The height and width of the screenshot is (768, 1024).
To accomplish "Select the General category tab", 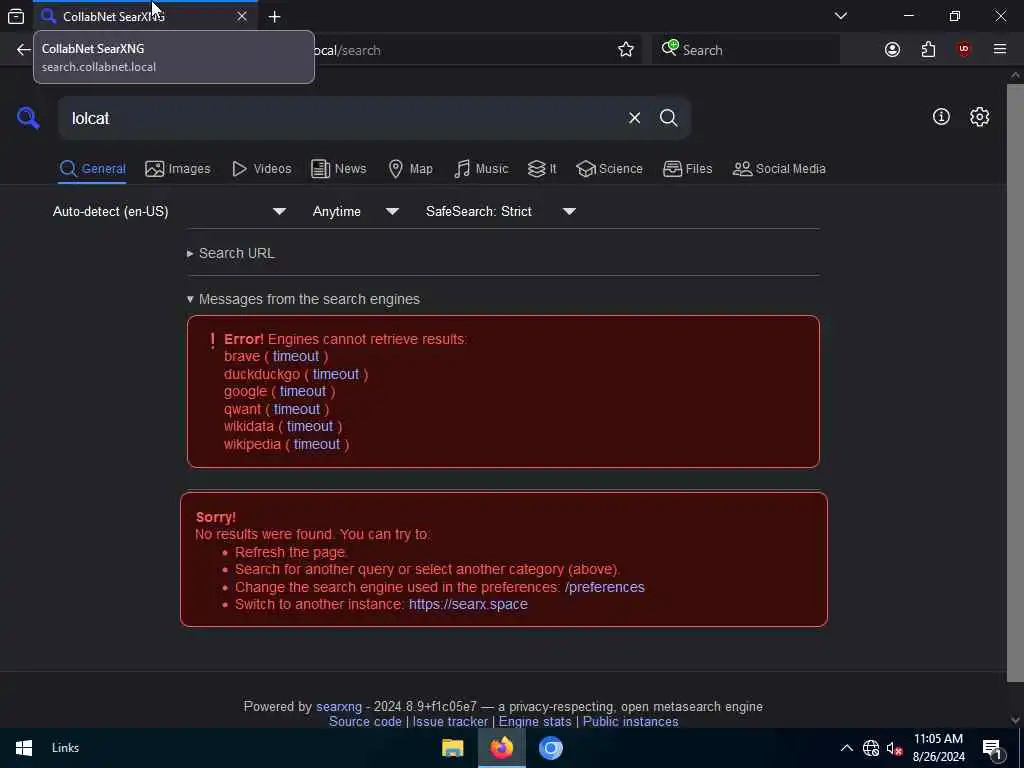I will (x=92, y=169).
